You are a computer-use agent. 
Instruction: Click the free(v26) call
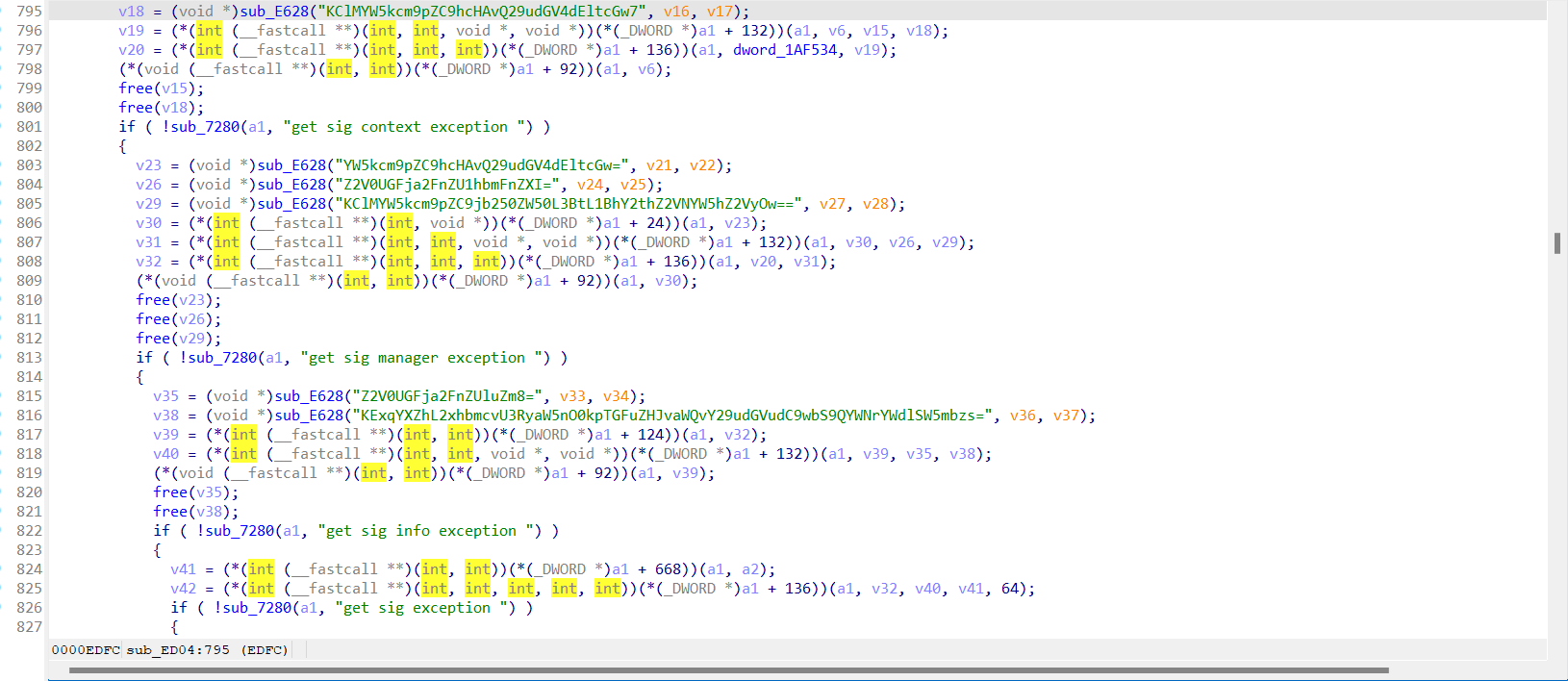[x=178, y=319]
